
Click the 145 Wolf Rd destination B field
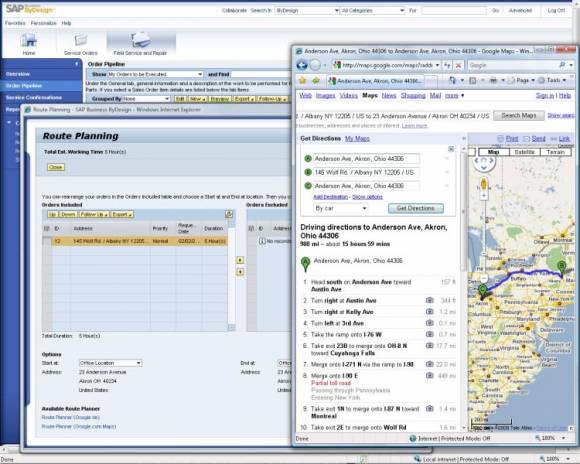coord(366,172)
